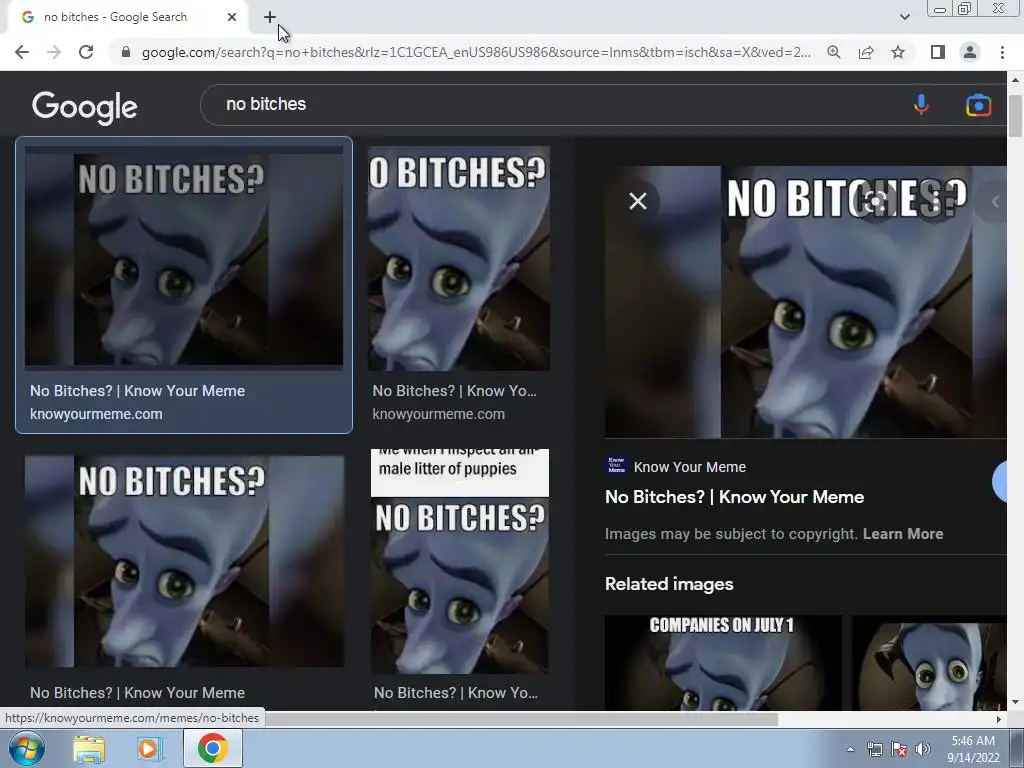Viewport: 1024px width, 768px height.
Task: Close the image preview panel
Action: click(638, 201)
